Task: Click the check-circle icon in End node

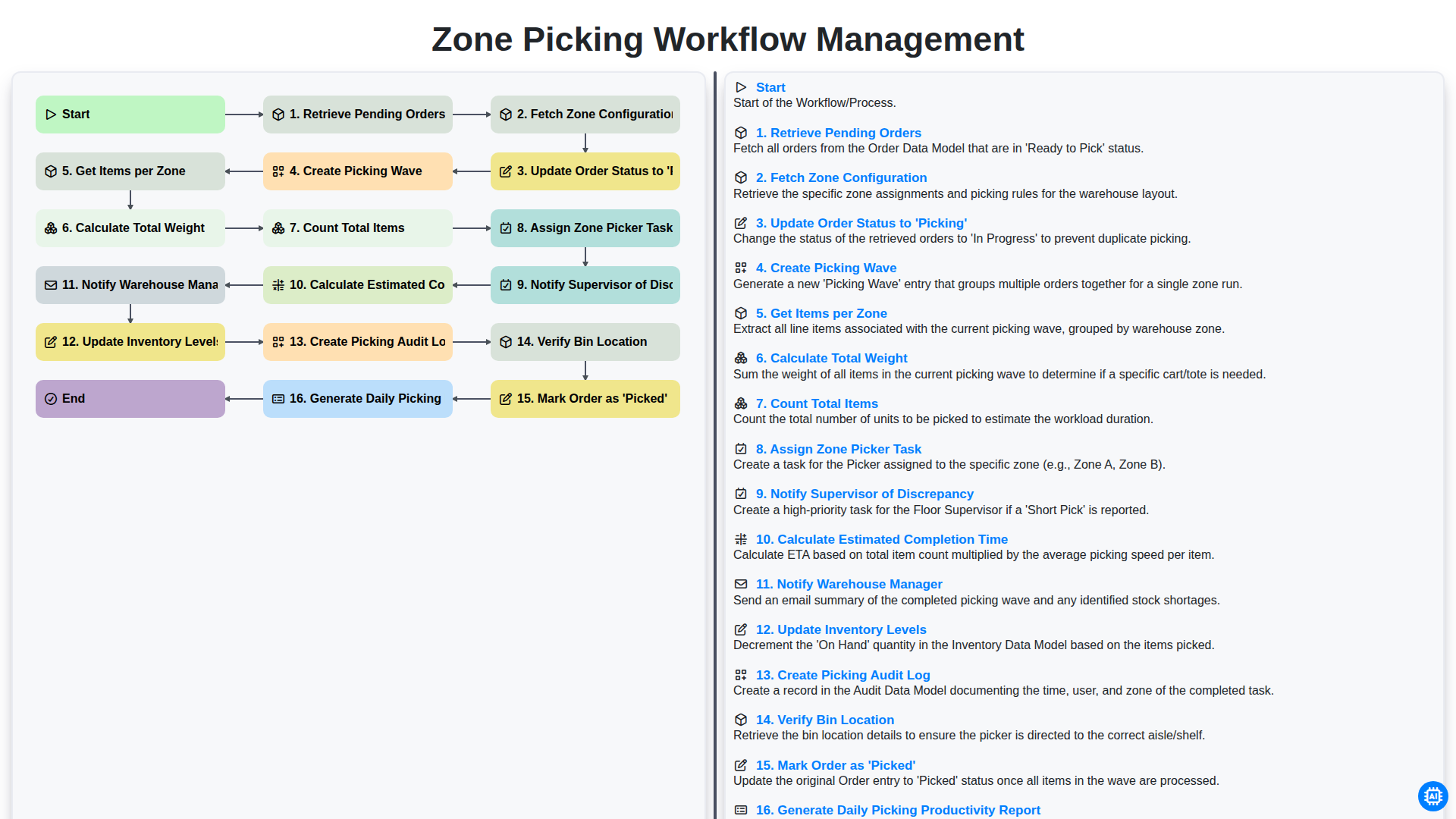Action: (51, 399)
